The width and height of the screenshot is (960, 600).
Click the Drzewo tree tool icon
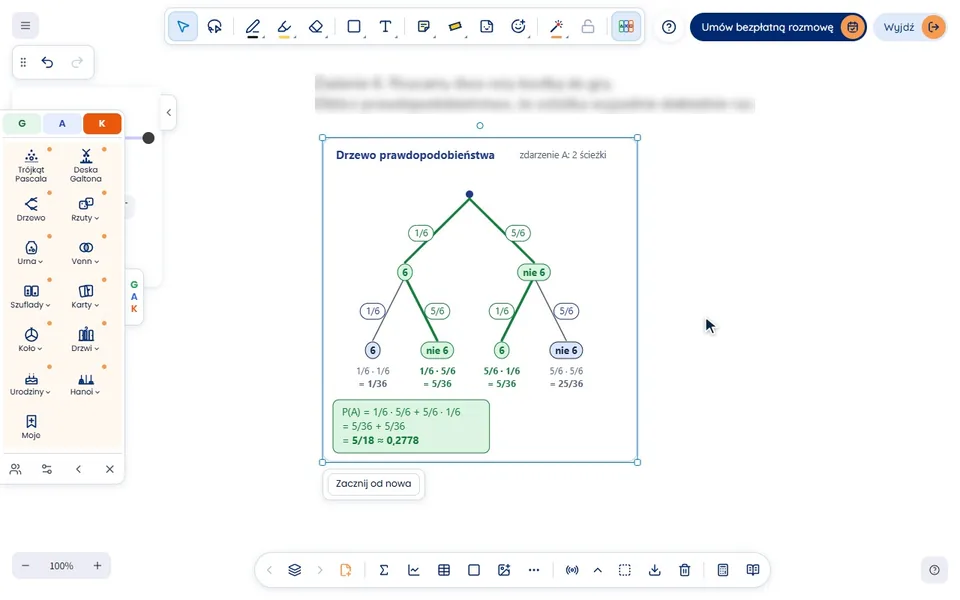click(31, 209)
